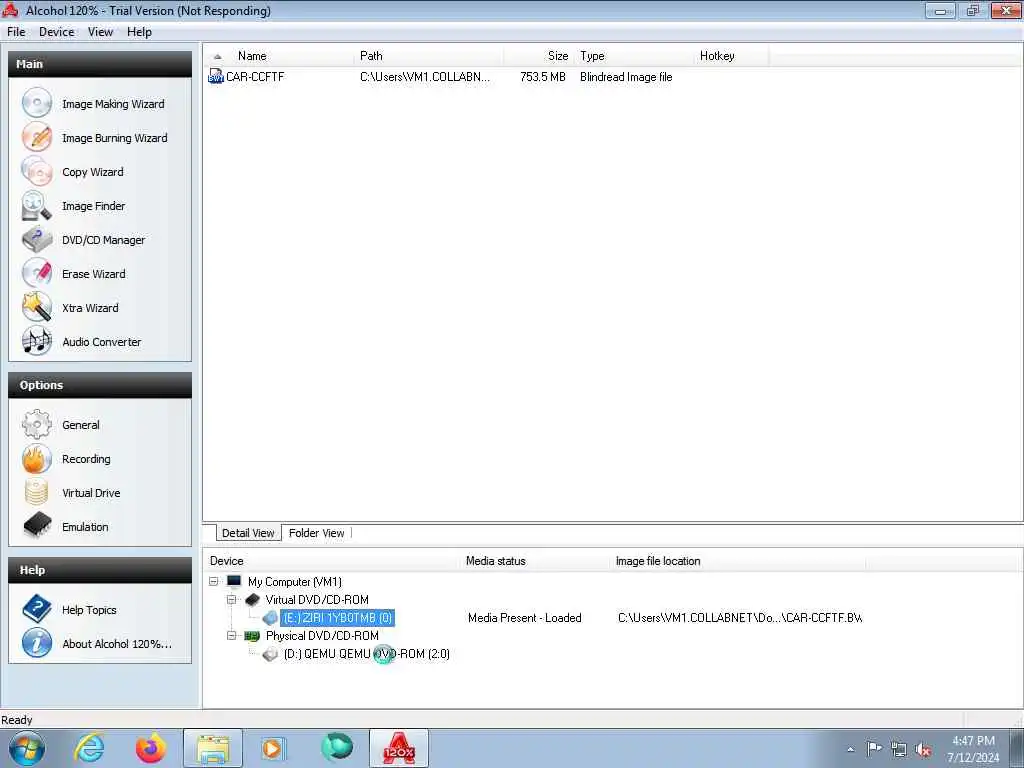Open the Device menu

pos(57,32)
